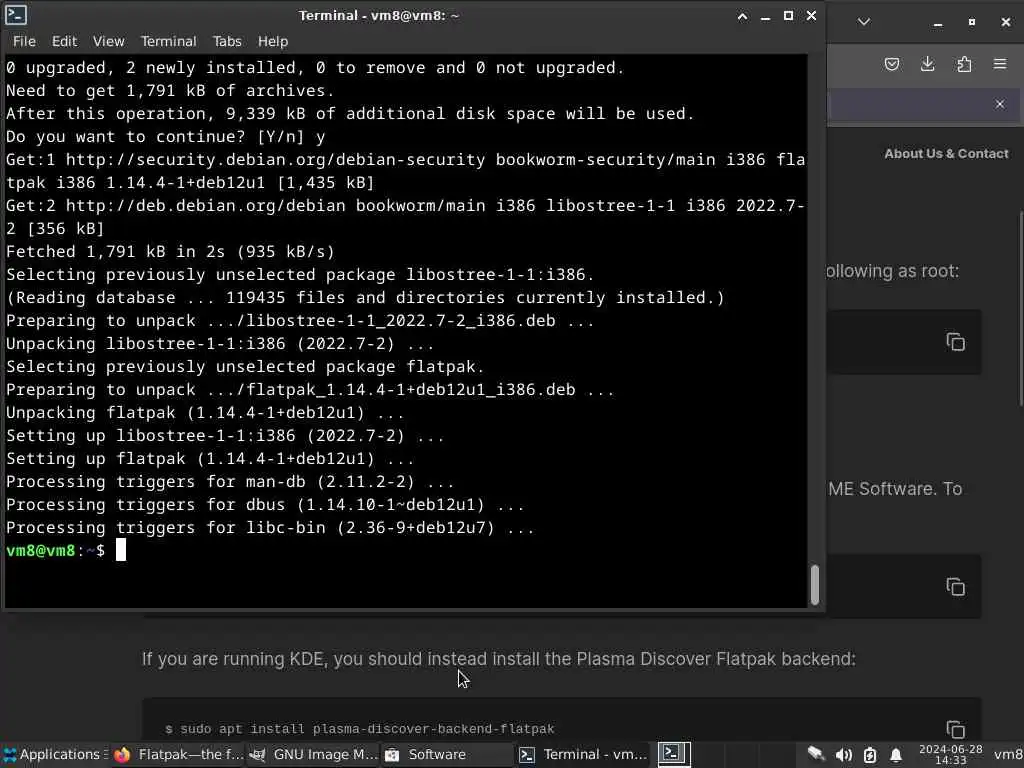Viewport: 1024px width, 768px height.
Task: Expand Firefox list-all-tabs chevron
Action: (863, 22)
